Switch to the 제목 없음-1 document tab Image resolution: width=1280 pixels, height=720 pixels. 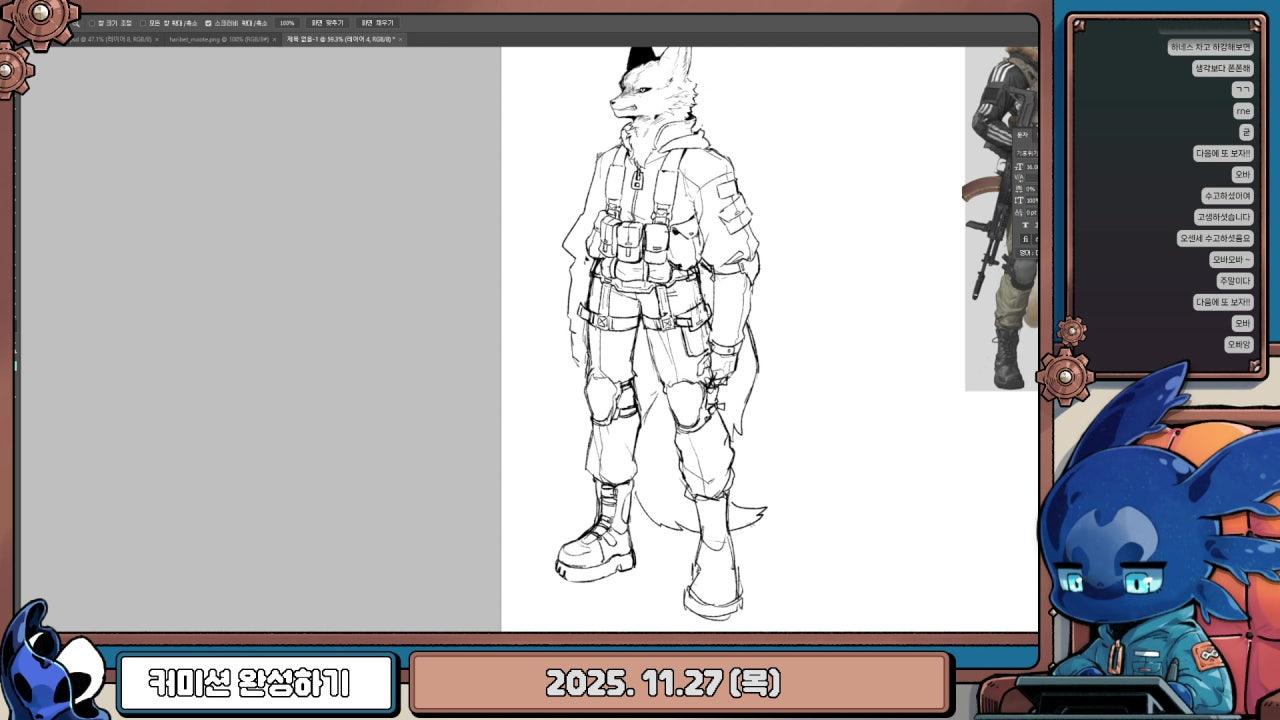[340, 39]
